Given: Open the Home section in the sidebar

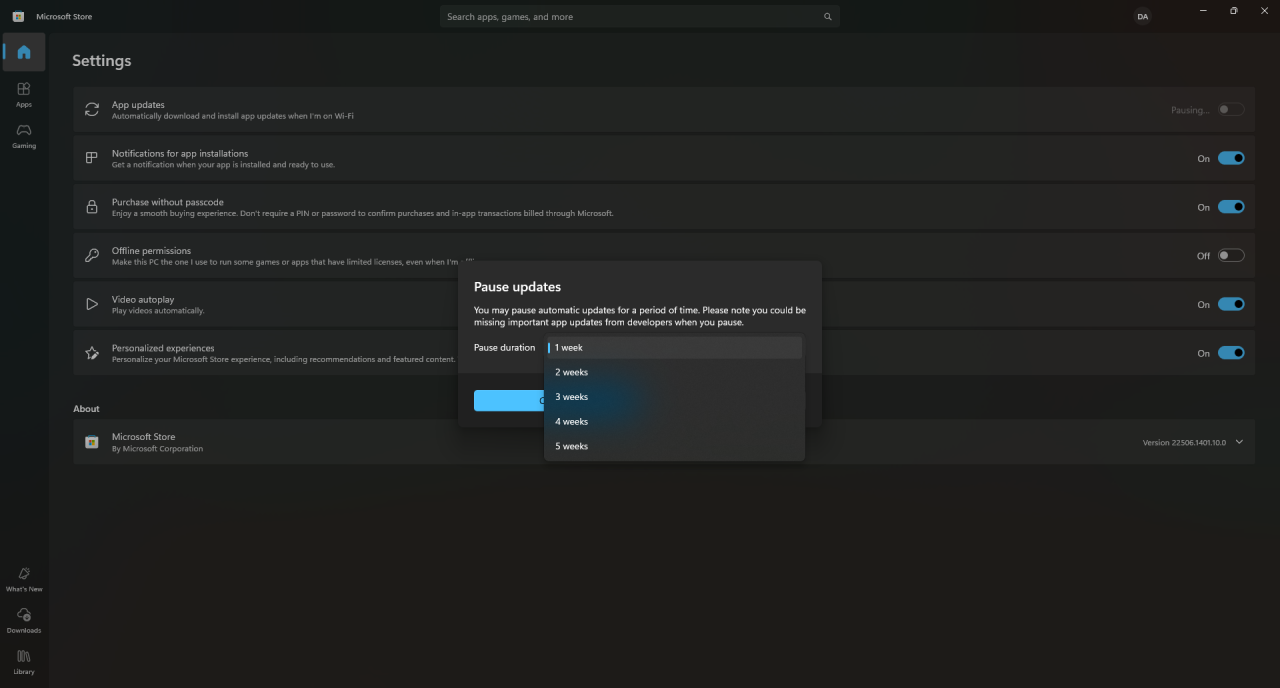Looking at the screenshot, I should [x=23, y=52].
